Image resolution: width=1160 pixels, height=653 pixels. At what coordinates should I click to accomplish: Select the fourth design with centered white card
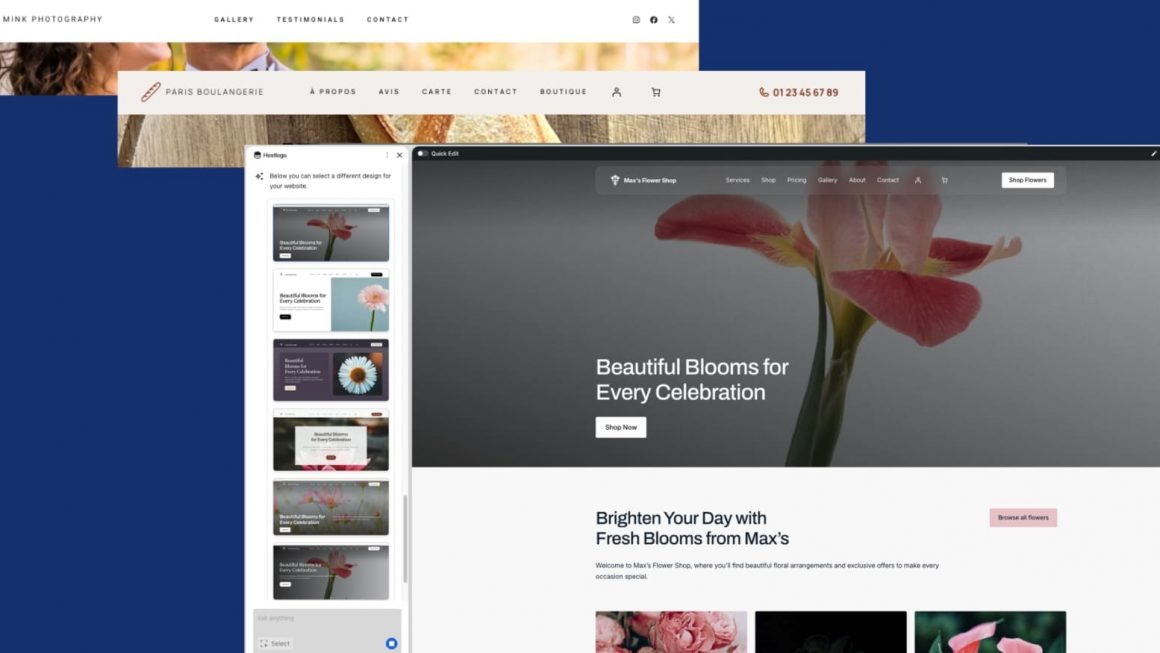331,440
